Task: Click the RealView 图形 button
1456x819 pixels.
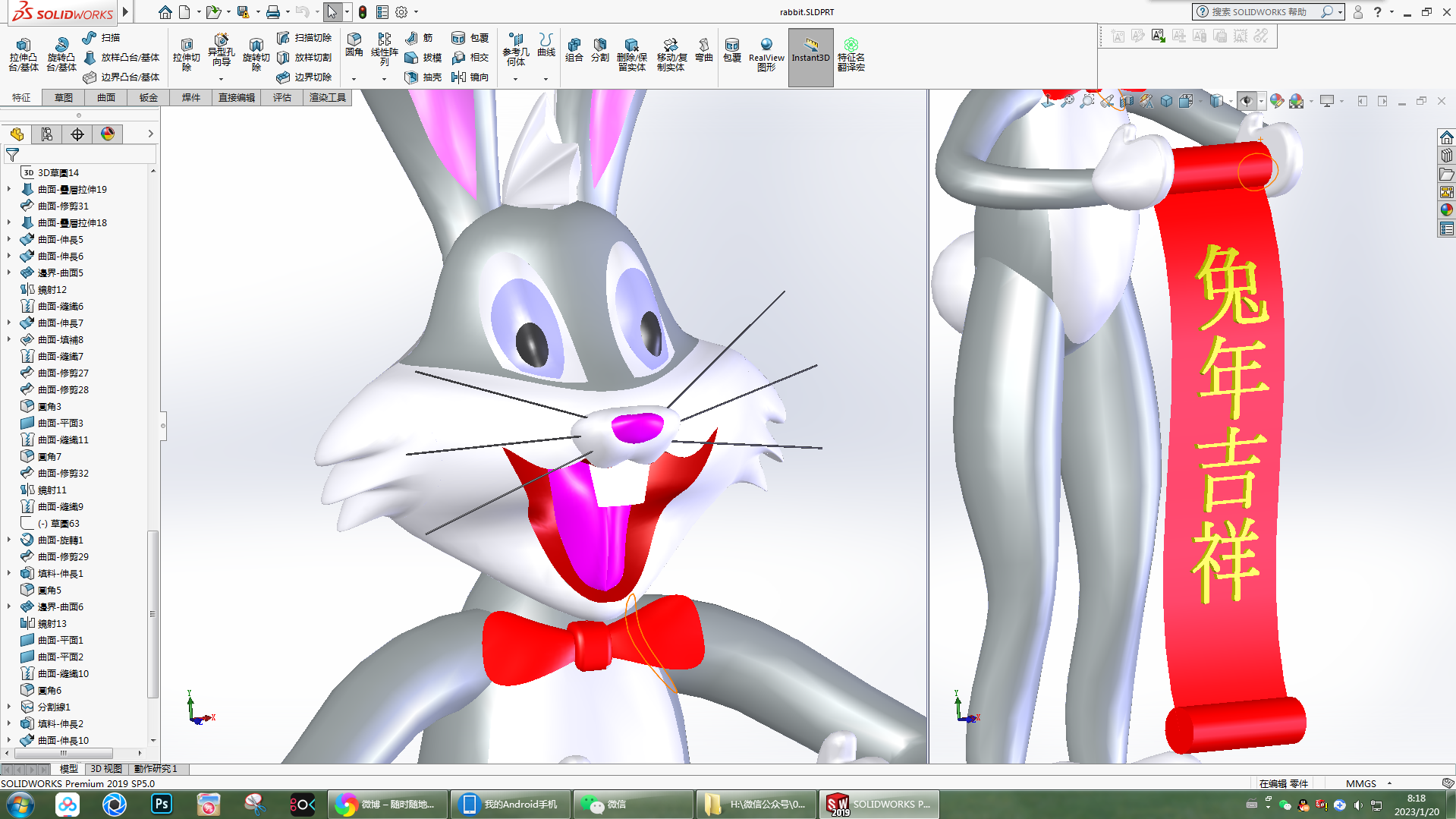Action: point(766,55)
